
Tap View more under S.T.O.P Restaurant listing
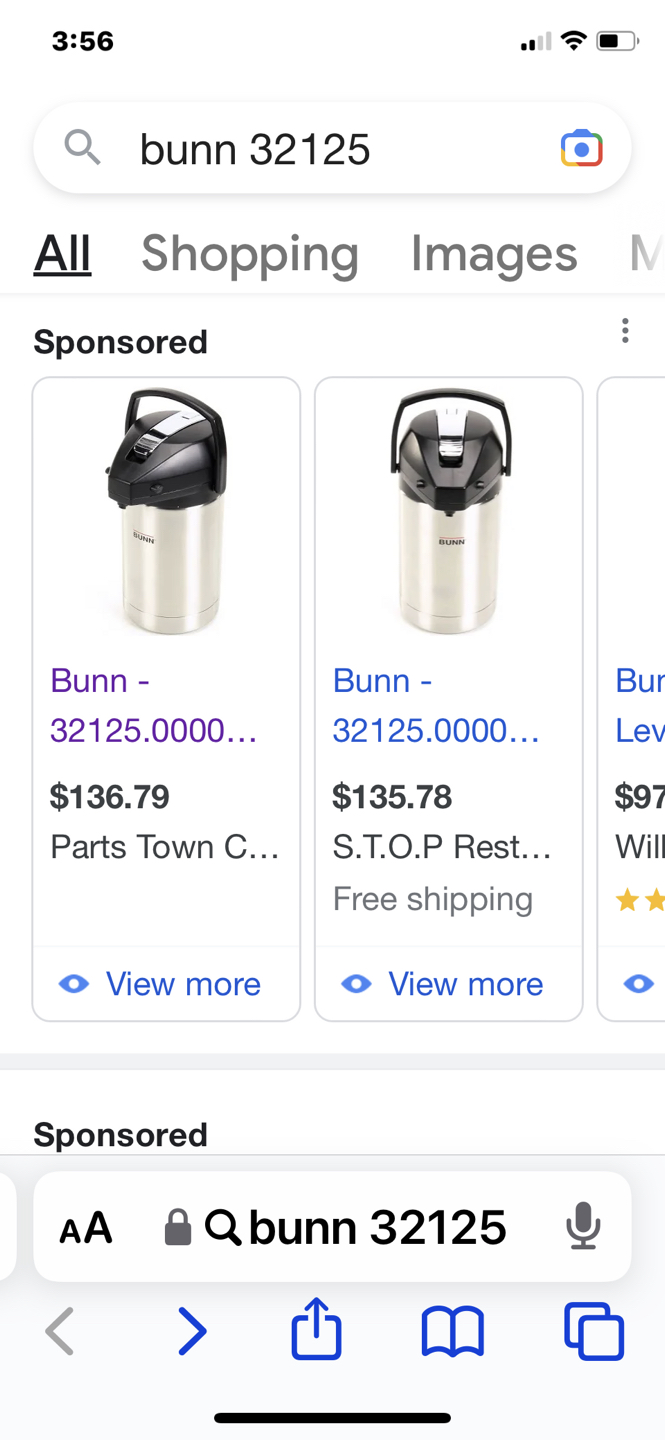point(448,984)
